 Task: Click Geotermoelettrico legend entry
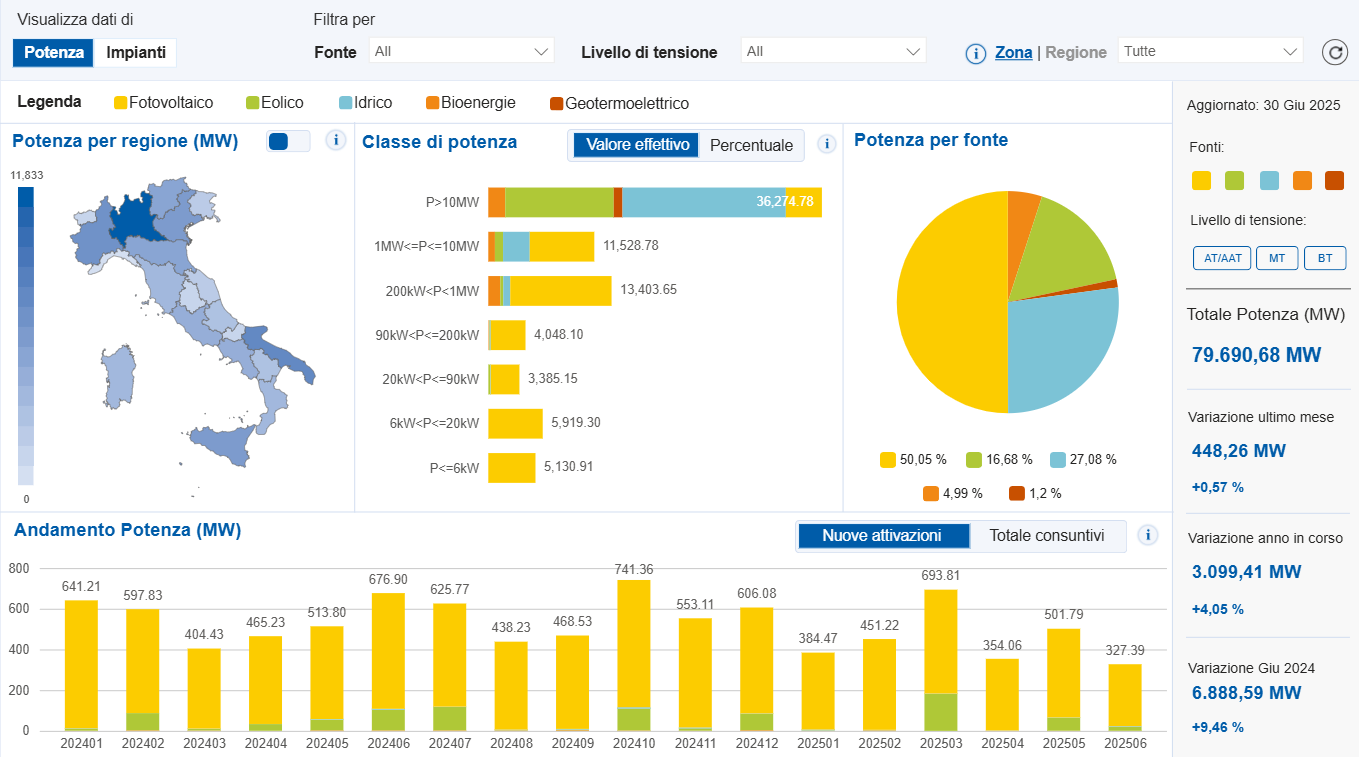619,103
